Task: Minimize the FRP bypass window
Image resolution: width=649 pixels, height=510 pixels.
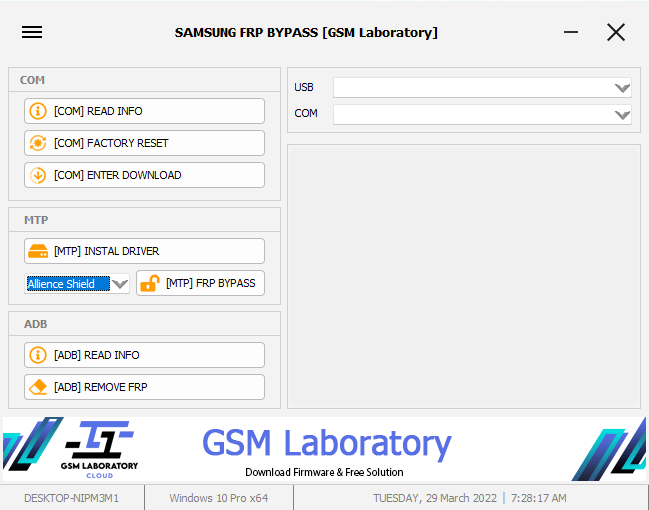Action: (571, 32)
